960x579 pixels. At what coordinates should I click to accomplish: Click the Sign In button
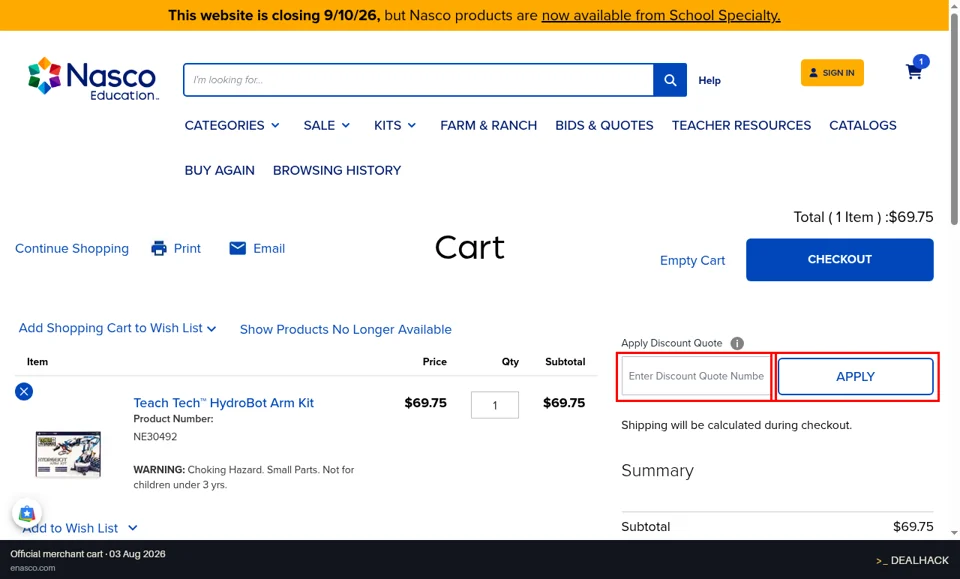pyautogui.click(x=832, y=73)
